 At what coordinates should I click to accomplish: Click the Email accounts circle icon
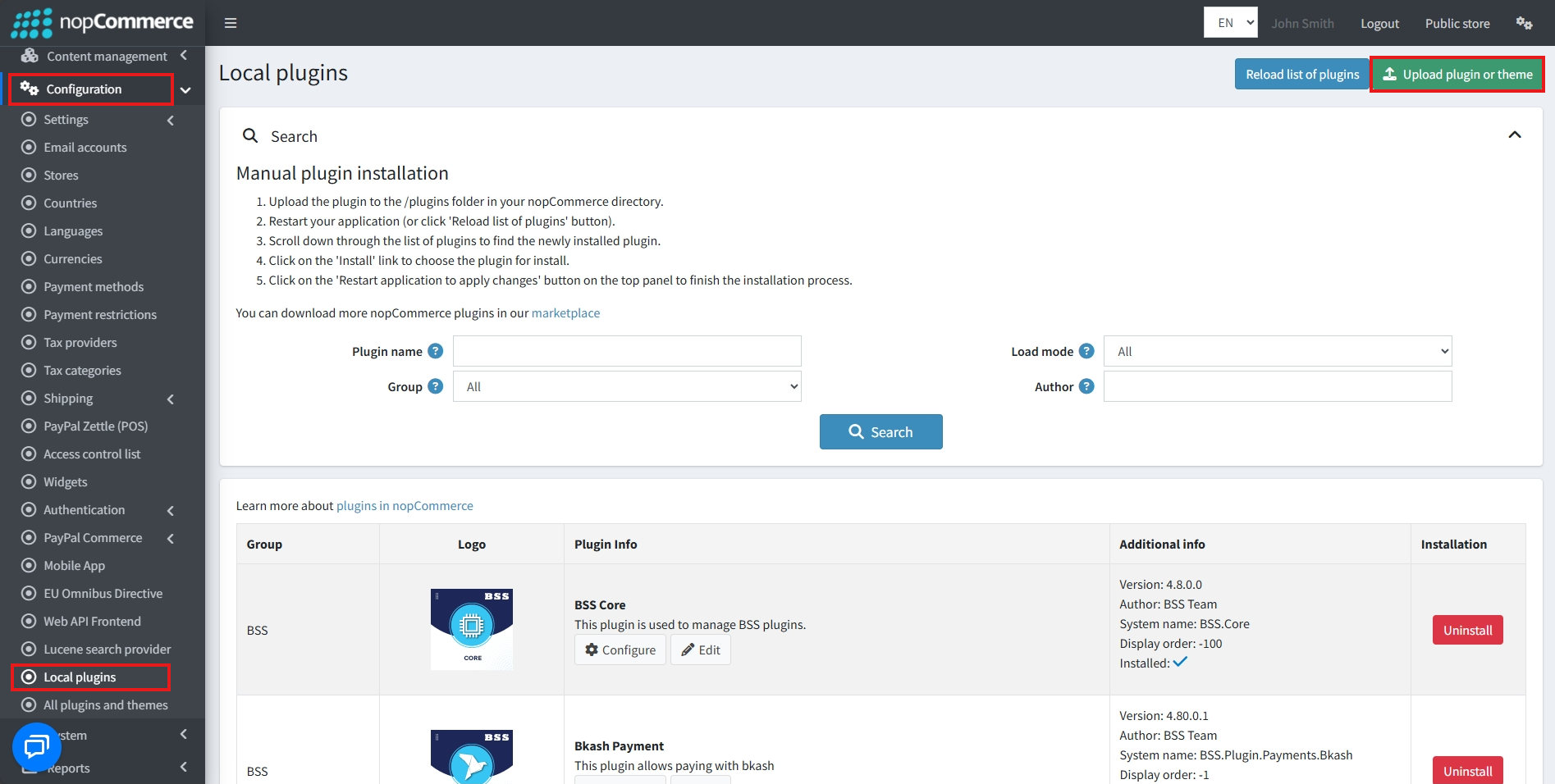click(x=29, y=148)
